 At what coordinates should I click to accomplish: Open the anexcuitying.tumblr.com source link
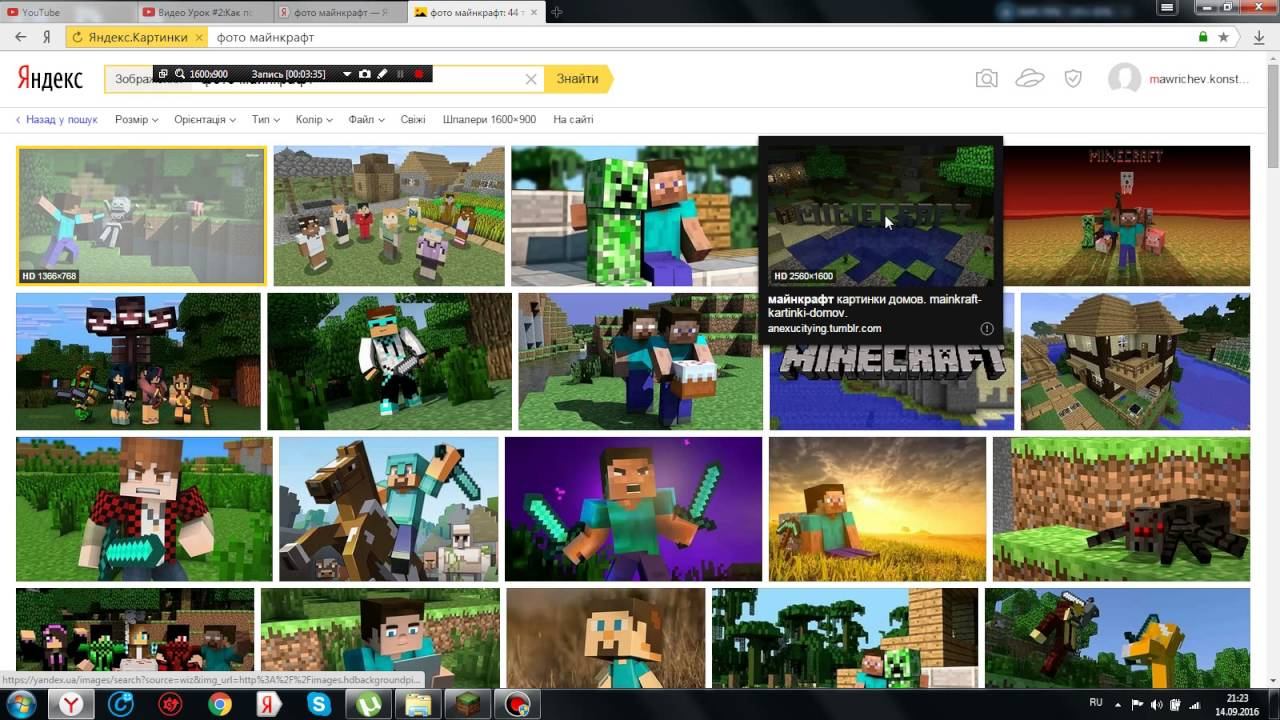824,328
